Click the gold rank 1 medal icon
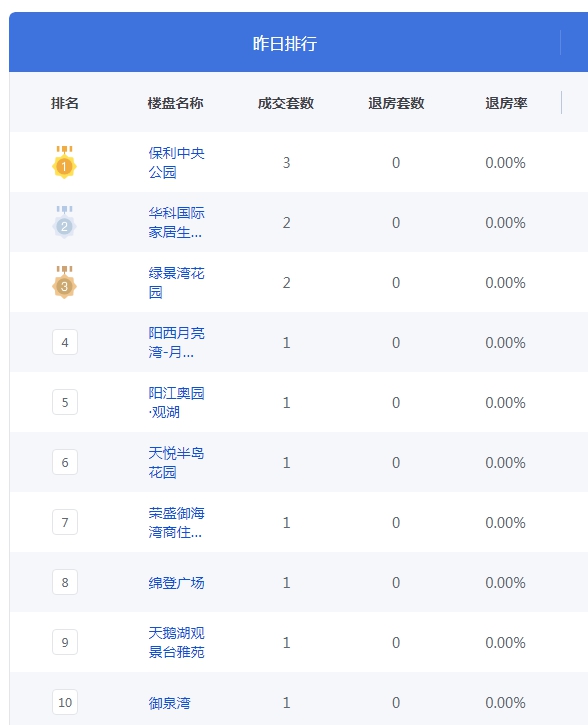The image size is (588, 725). 64,162
